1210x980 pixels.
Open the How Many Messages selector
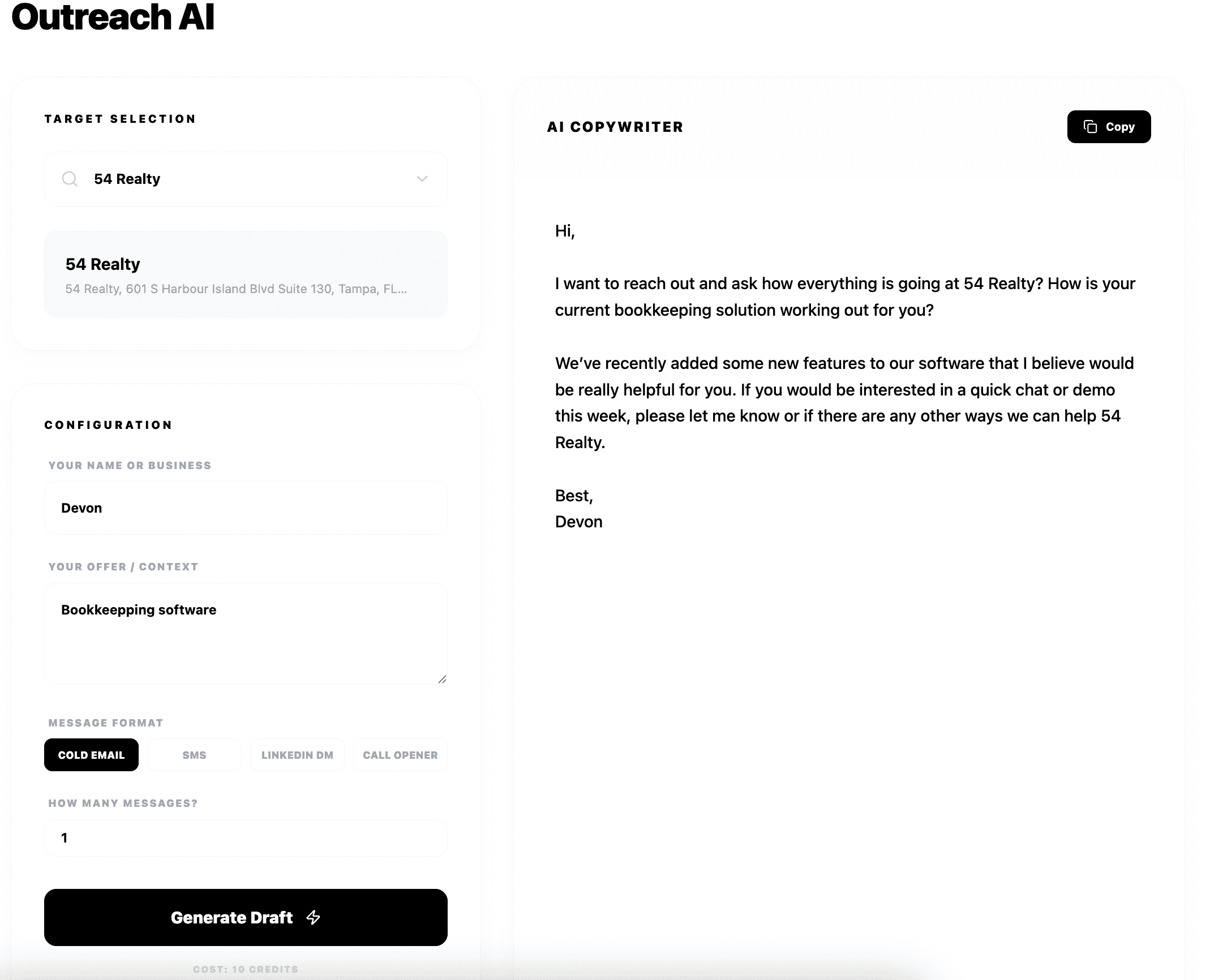click(246, 838)
